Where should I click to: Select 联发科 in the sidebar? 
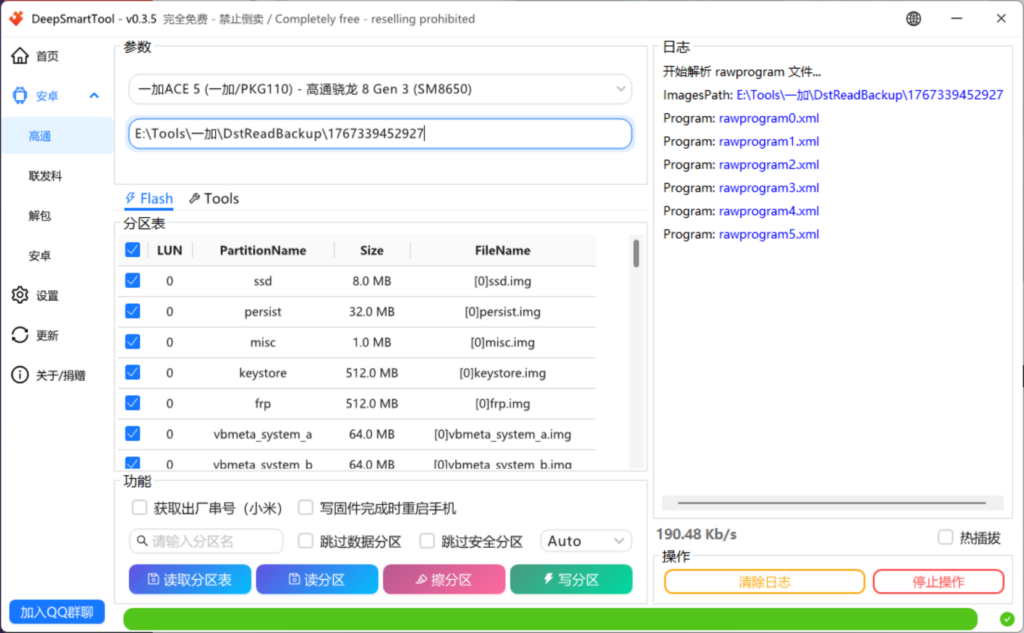[46, 176]
